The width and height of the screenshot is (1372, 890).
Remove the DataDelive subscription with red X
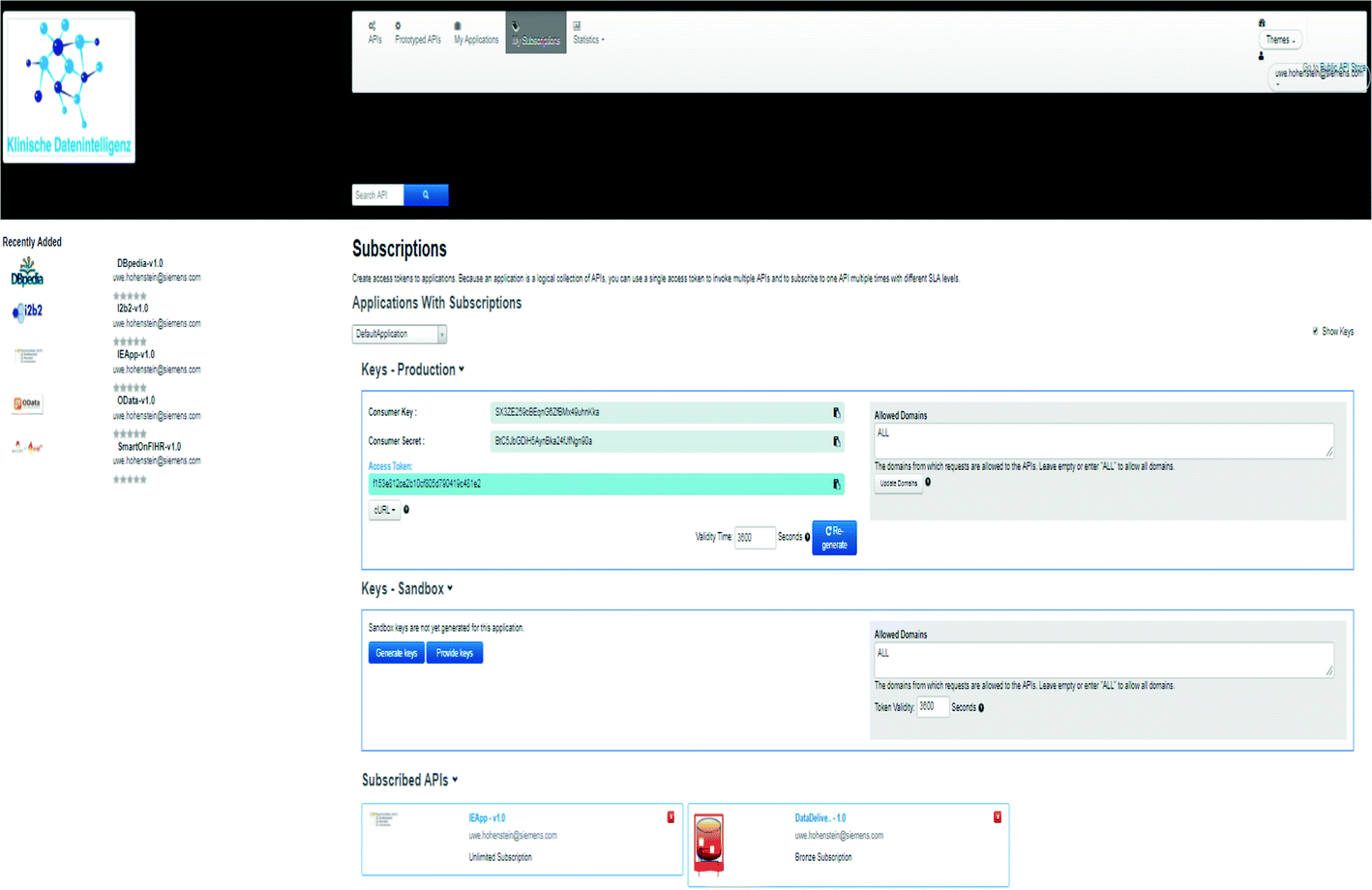pos(998,817)
